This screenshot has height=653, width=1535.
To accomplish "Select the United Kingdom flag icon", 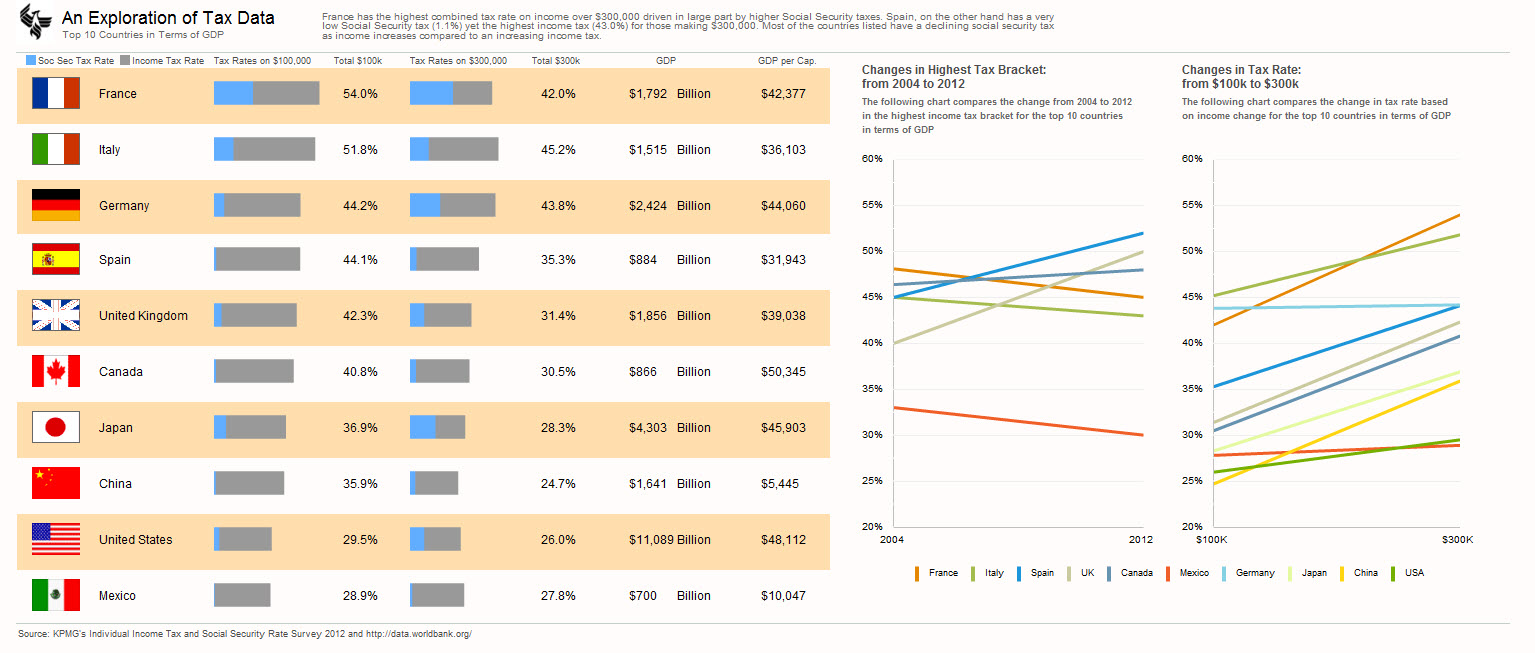I will [x=56, y=315].
